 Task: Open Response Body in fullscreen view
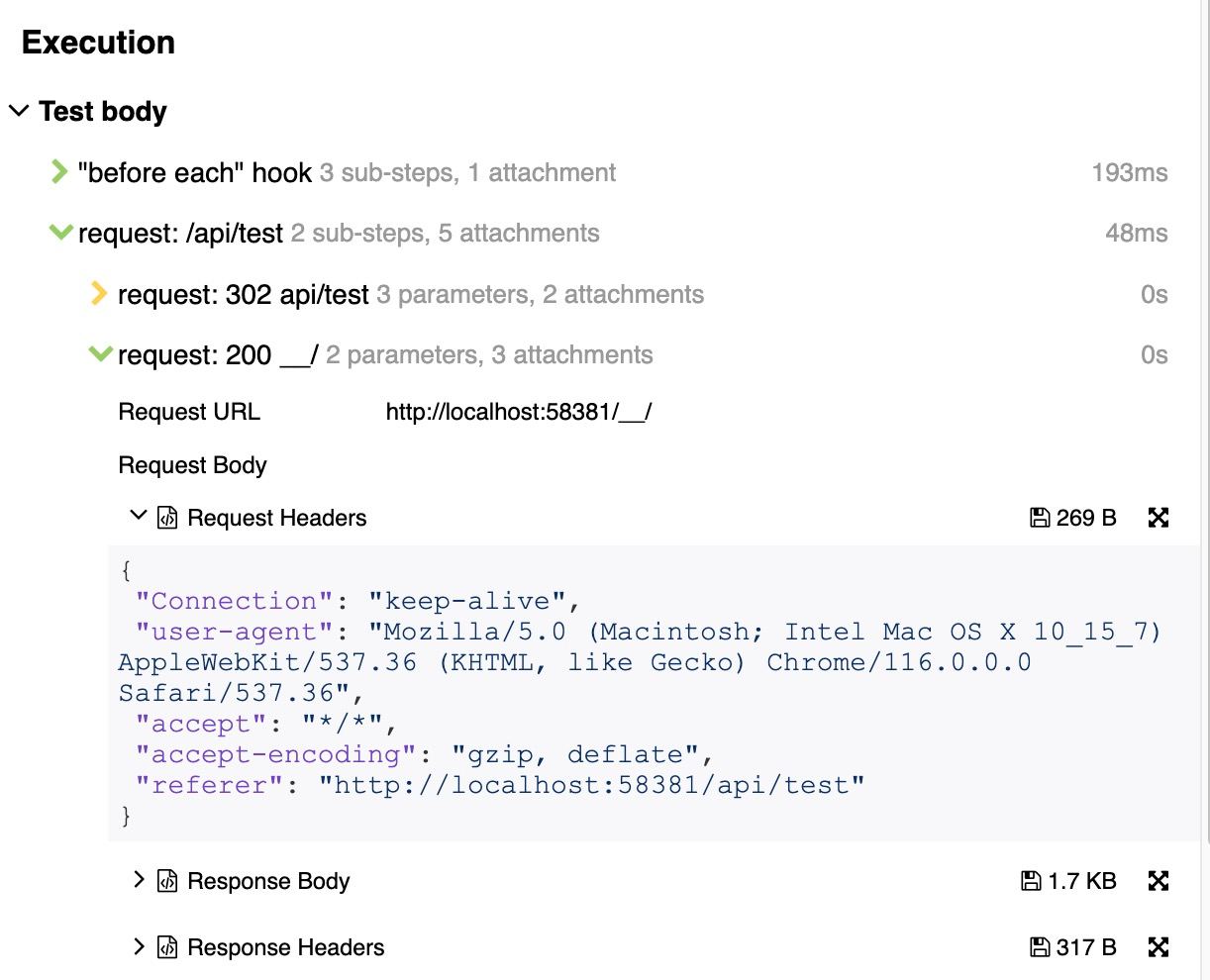click(1159, 881)
